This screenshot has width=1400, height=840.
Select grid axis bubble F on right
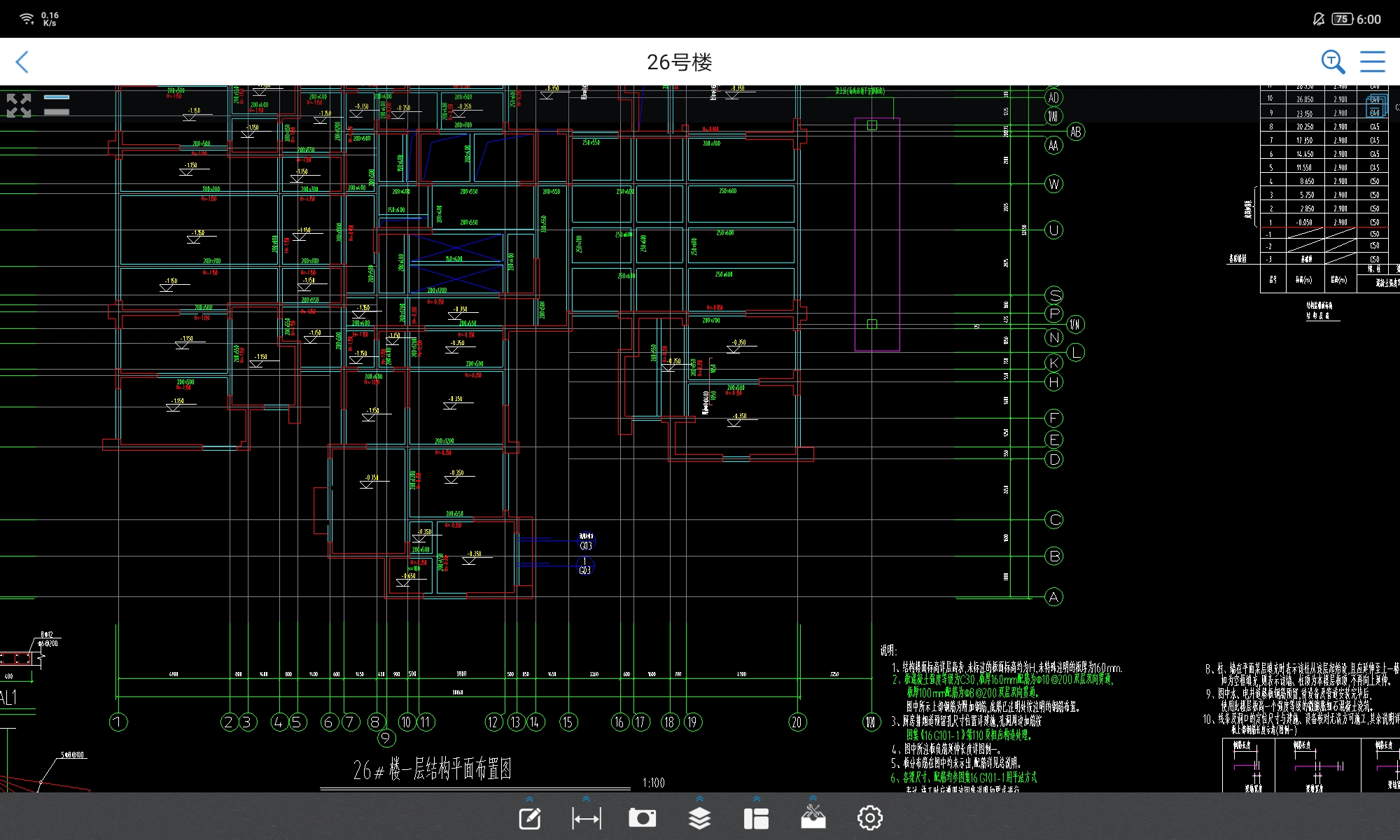point(1053,418)
